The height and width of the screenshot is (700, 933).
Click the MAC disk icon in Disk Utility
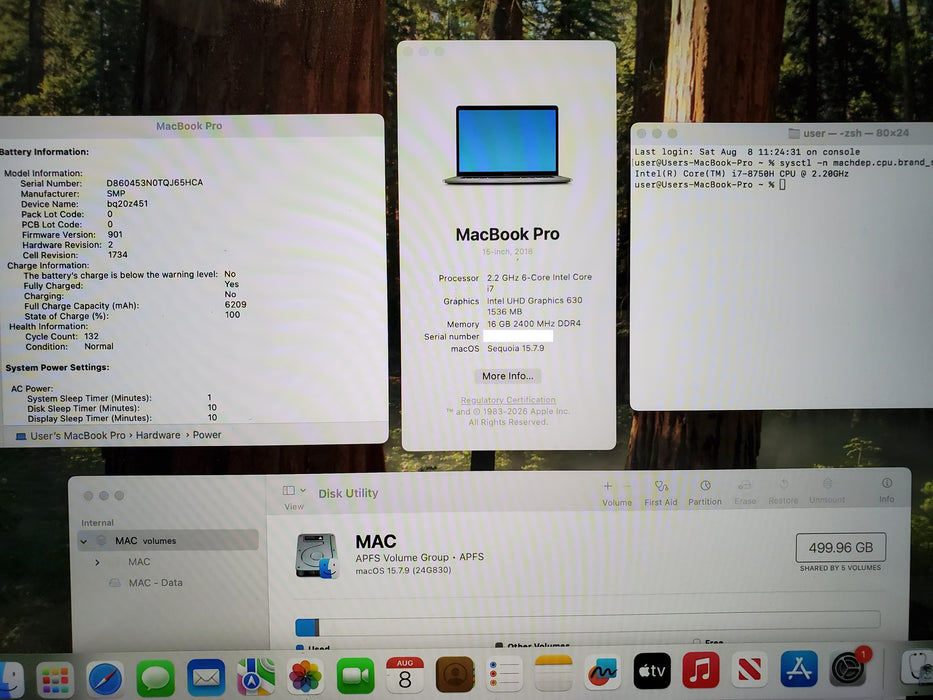(x=317, y=556)
